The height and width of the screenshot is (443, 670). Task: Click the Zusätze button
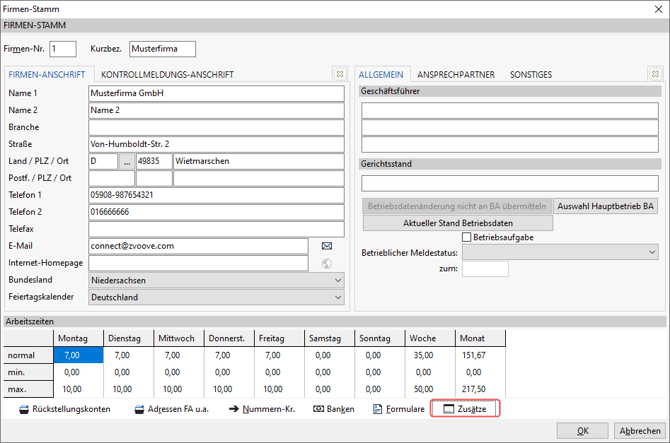coord(464,409)
